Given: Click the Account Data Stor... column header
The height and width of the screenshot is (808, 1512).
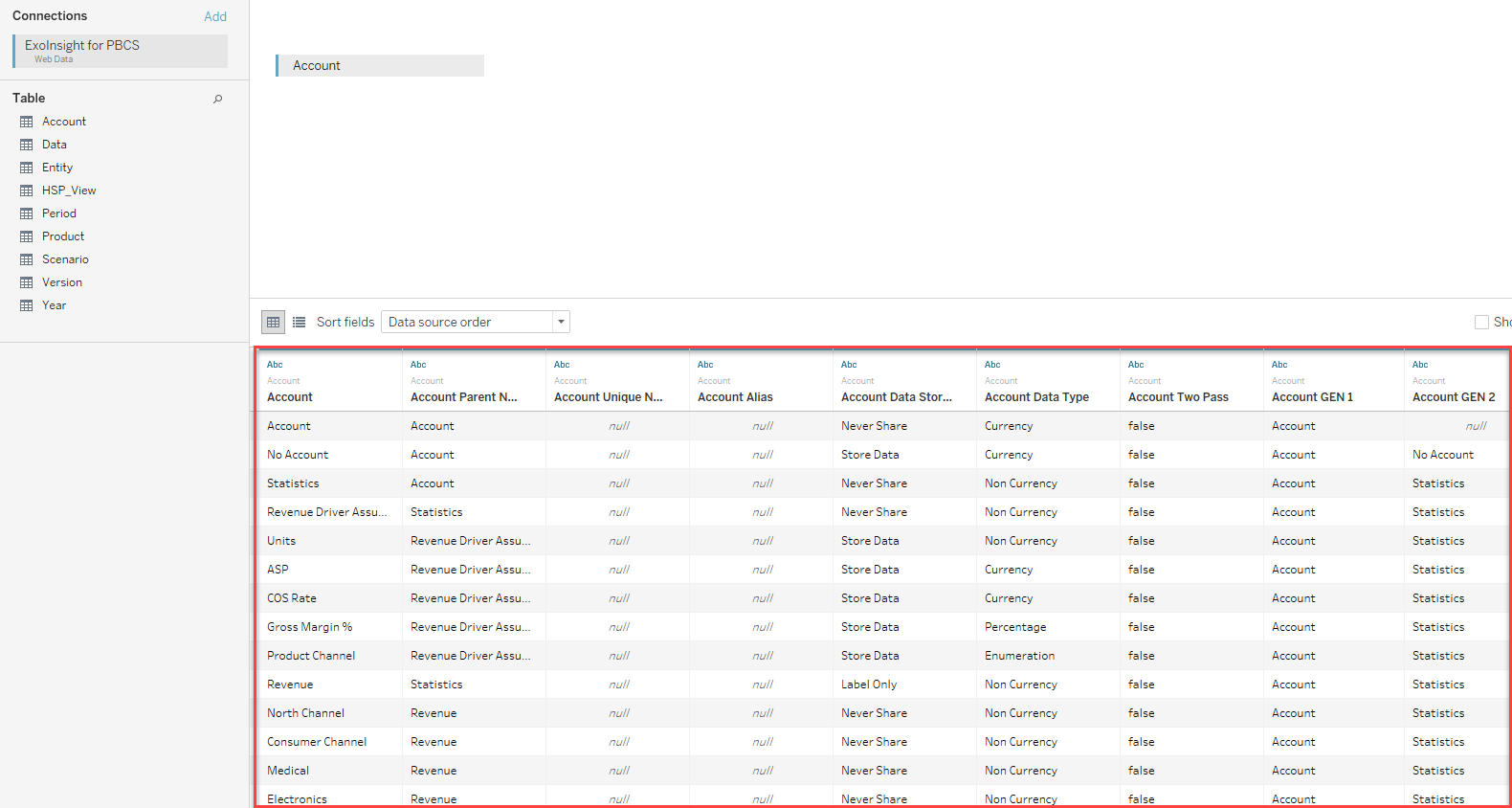Looking at the screenshot, I should (897, 397).
